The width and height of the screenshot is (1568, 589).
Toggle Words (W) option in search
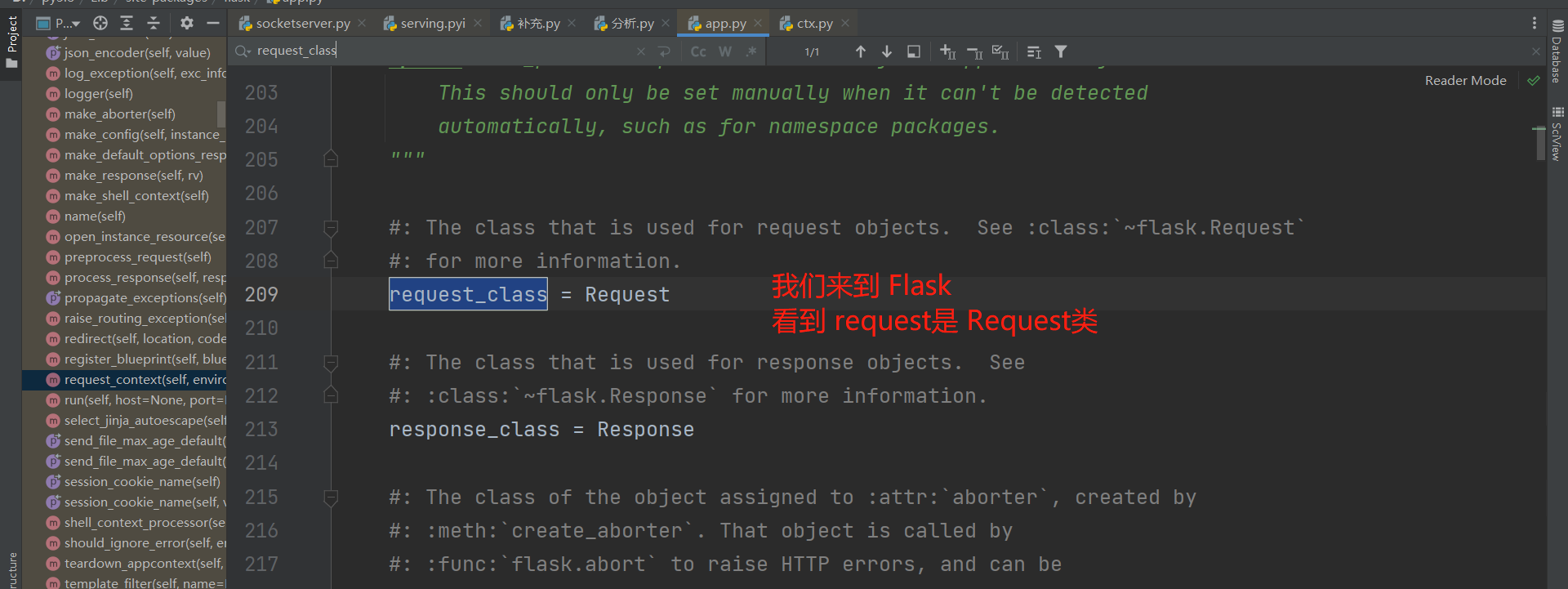pos(725,51)
